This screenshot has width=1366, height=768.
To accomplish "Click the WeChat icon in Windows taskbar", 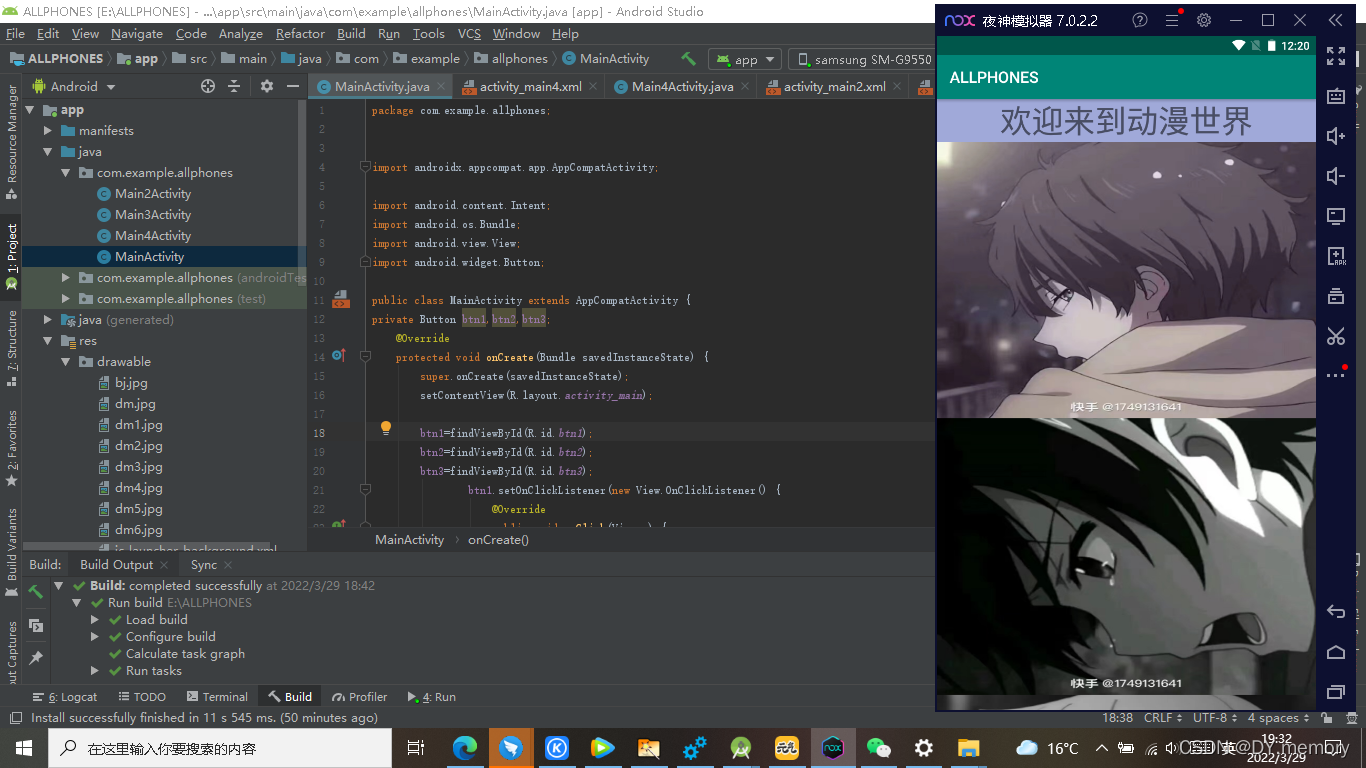I will pyautogui.click(x=878, y=748).
